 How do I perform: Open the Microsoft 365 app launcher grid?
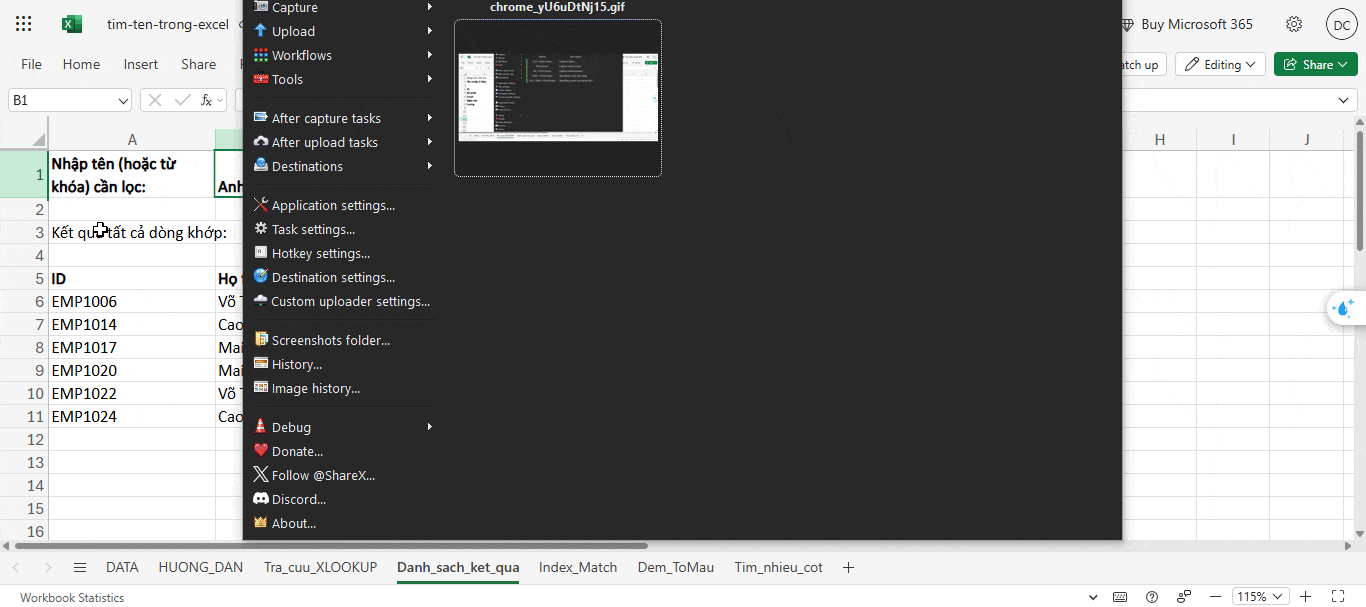(x=24, y=24)
